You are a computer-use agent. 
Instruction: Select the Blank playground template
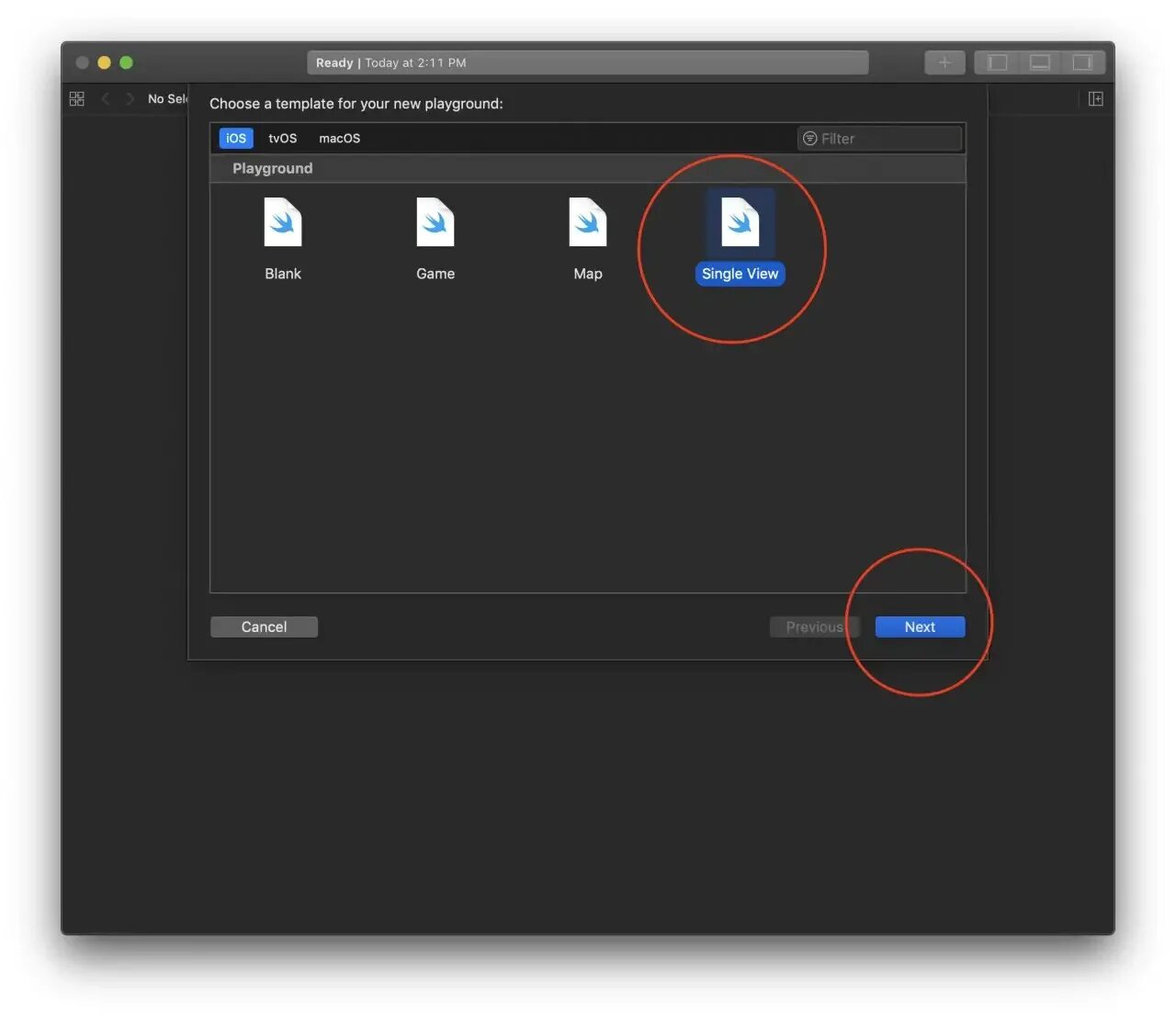283,240
